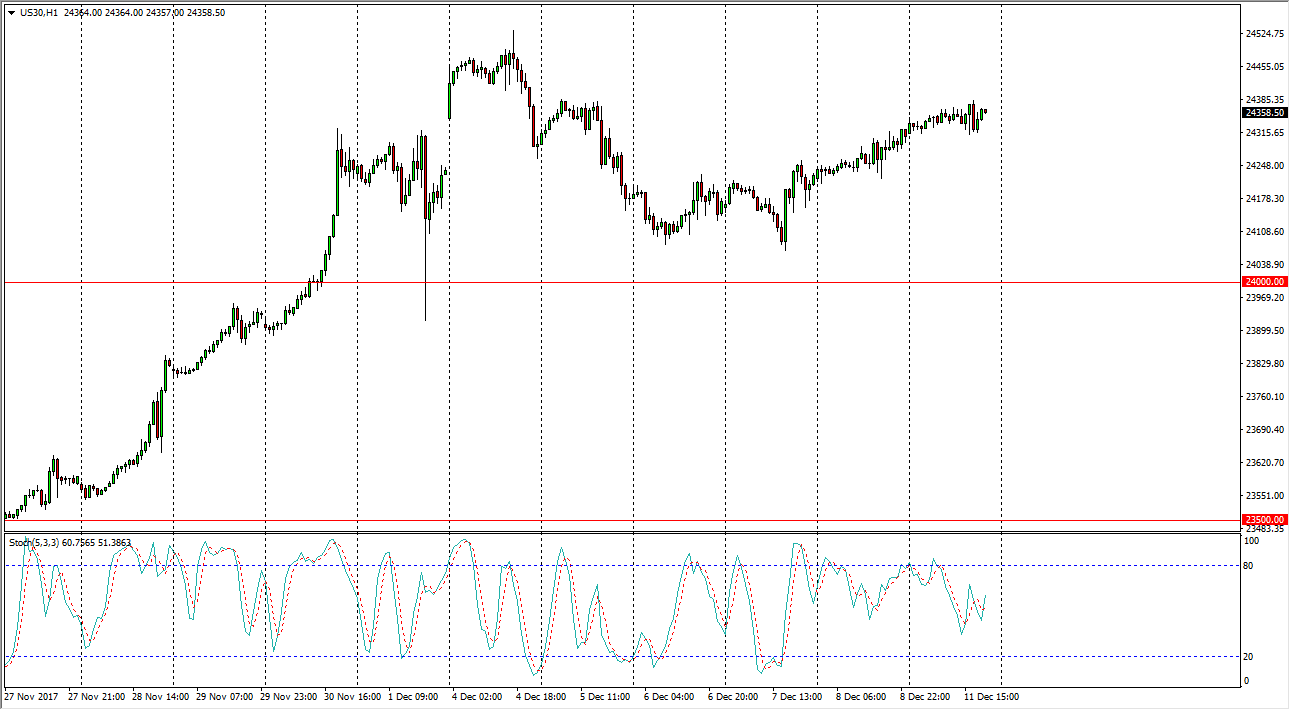The image size is (1290, 710).
Task: Open the dropdown arrow beside US30,H1
Action: 11,12
